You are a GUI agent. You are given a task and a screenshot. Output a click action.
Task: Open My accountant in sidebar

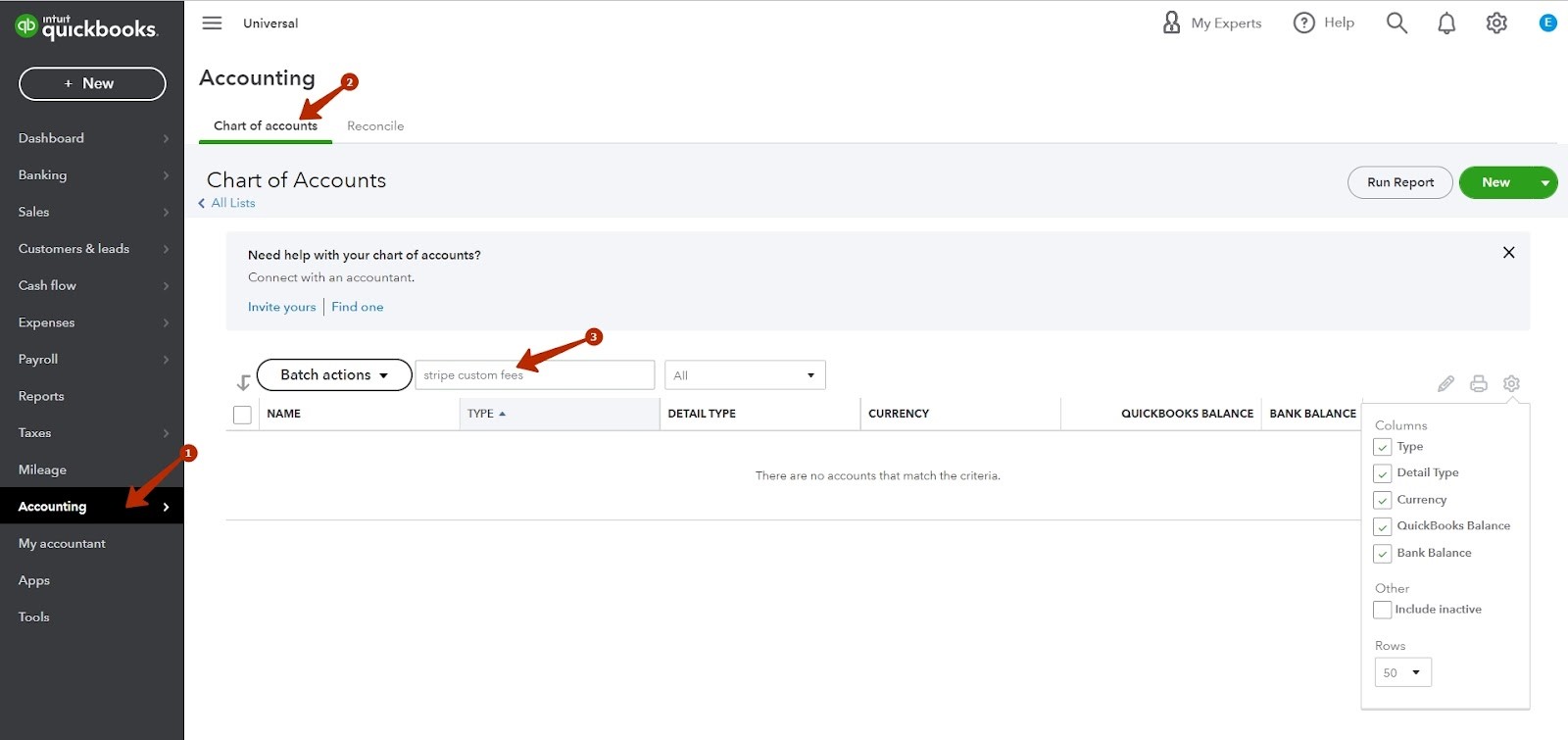tap(92, 543)
